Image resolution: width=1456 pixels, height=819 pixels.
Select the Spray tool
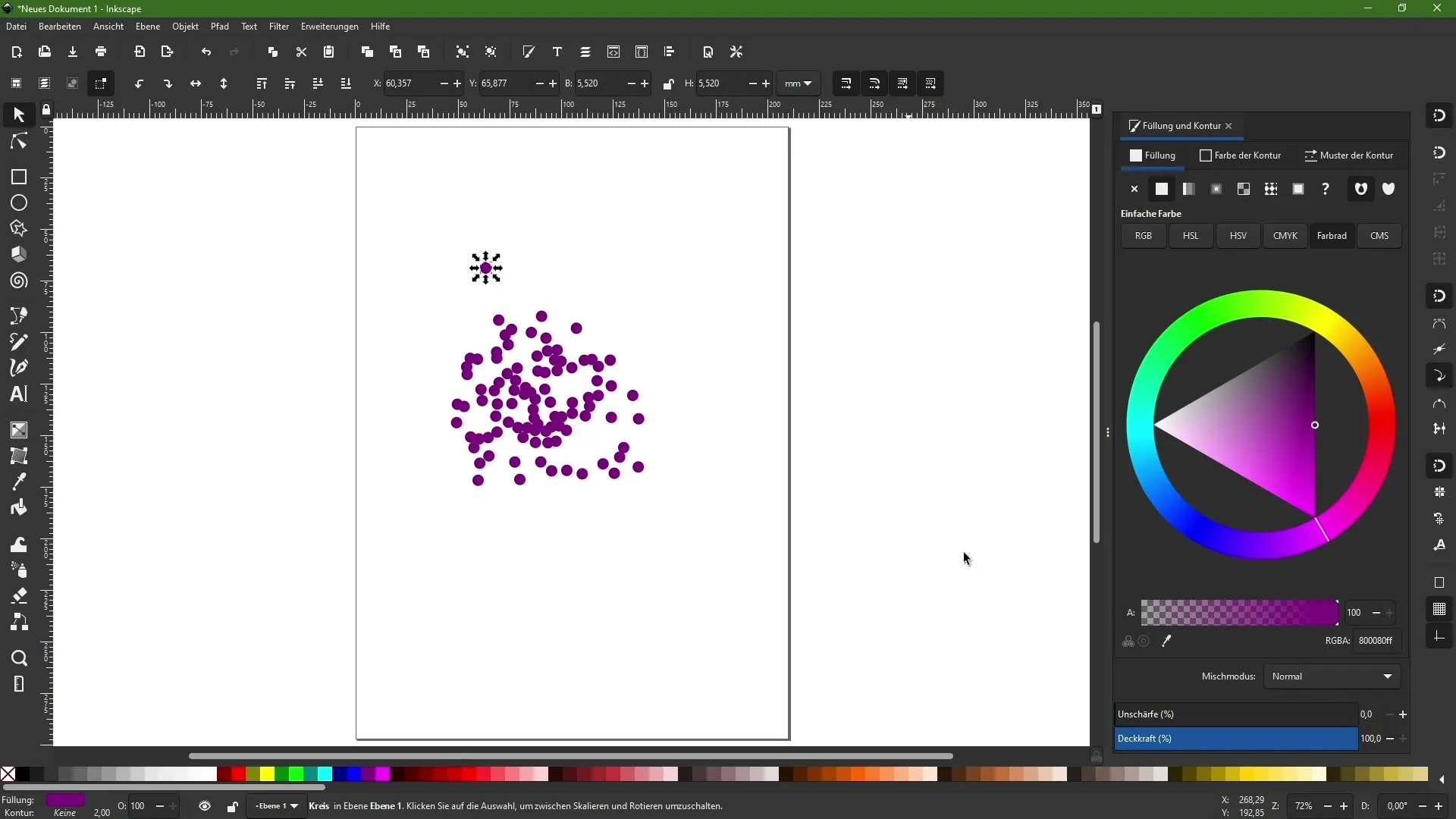[19, 570]
